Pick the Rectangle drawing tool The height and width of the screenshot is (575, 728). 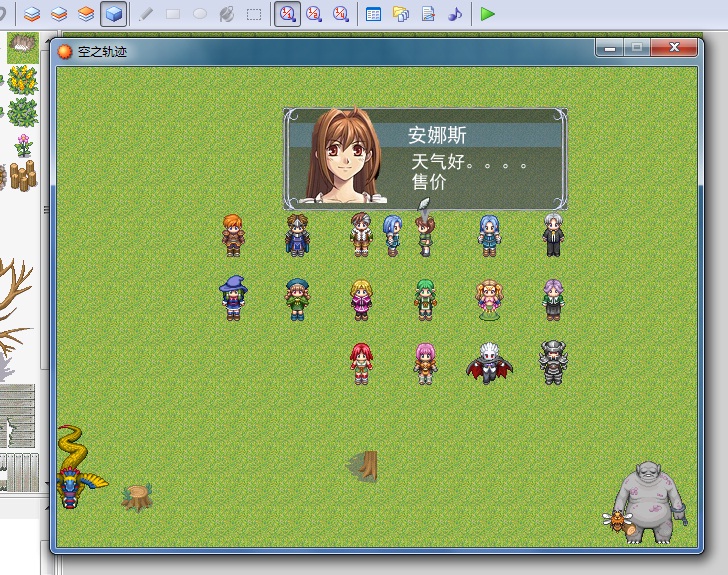[173, 14]
